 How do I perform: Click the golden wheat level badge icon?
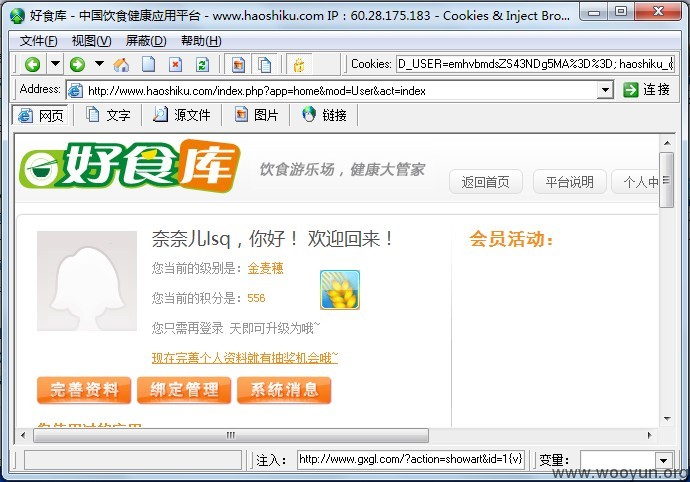coord(340,290)
